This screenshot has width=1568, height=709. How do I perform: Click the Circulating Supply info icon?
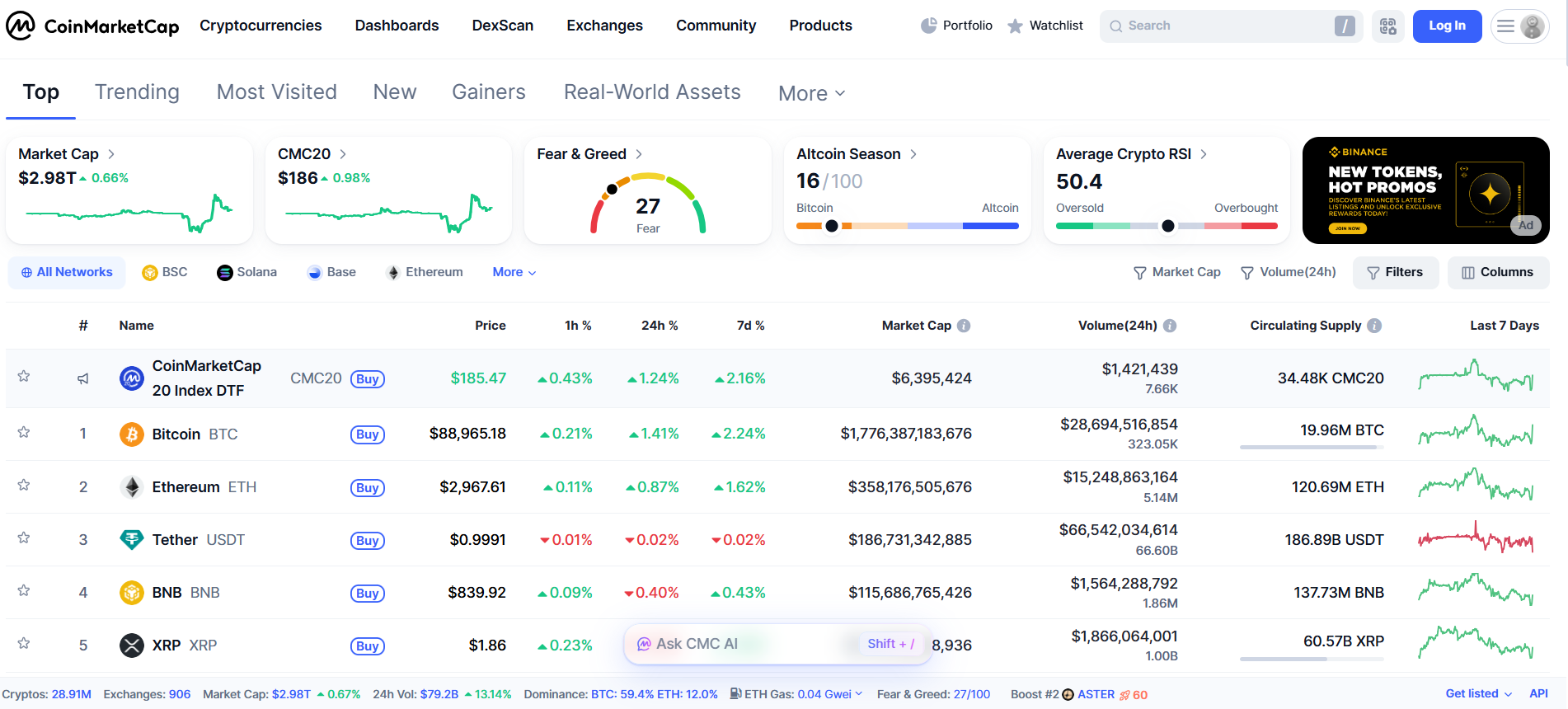pos(1374,326)
